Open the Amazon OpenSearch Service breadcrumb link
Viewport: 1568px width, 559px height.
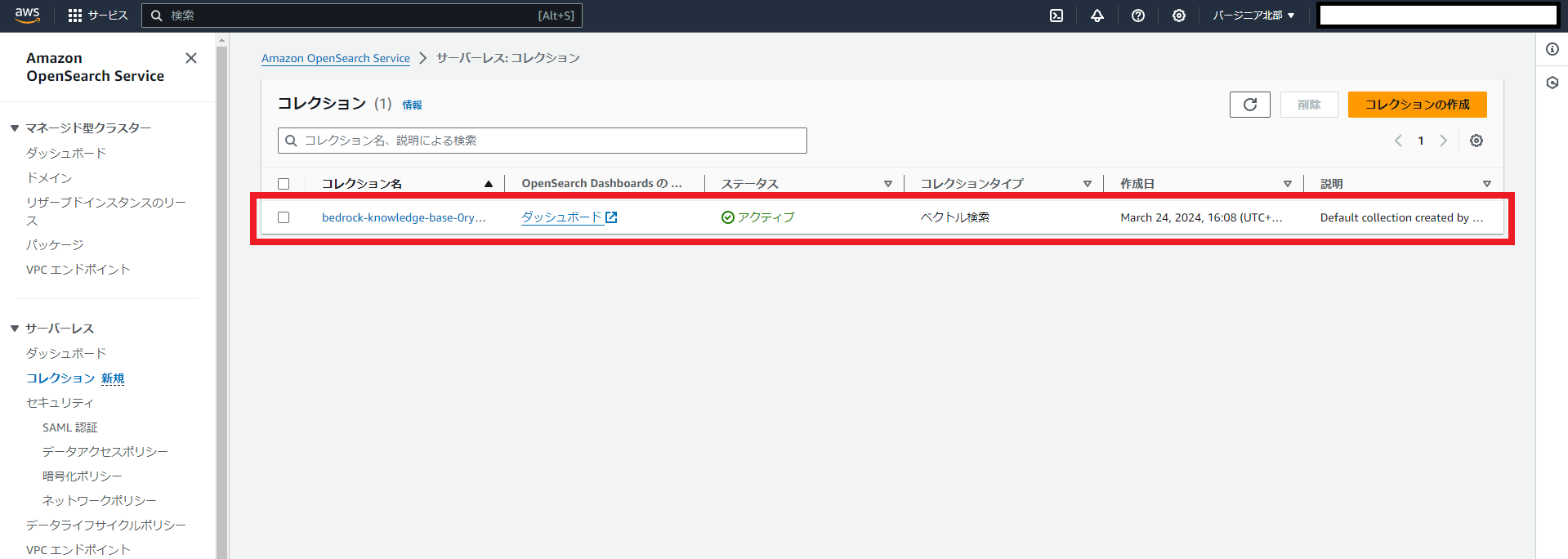click(x=336, y=58)
